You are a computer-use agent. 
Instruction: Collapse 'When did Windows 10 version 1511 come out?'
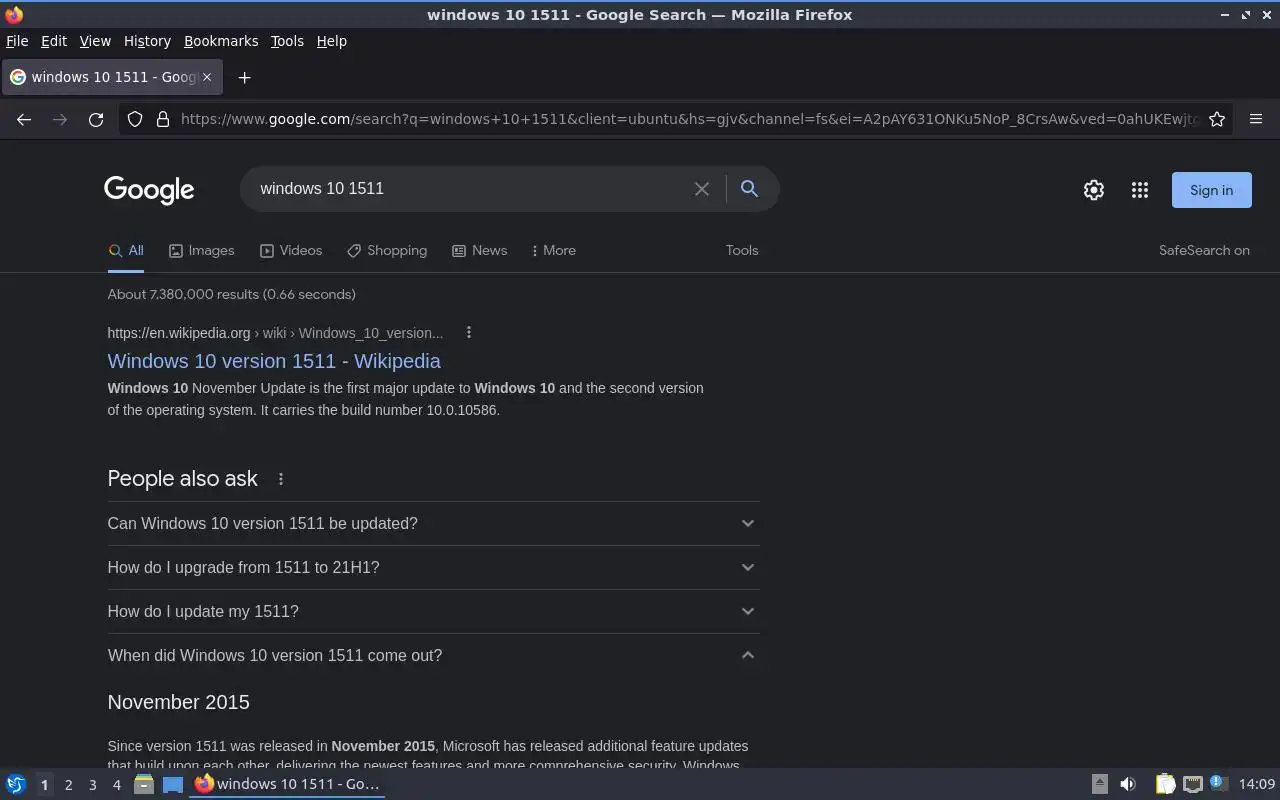[433, 655]
